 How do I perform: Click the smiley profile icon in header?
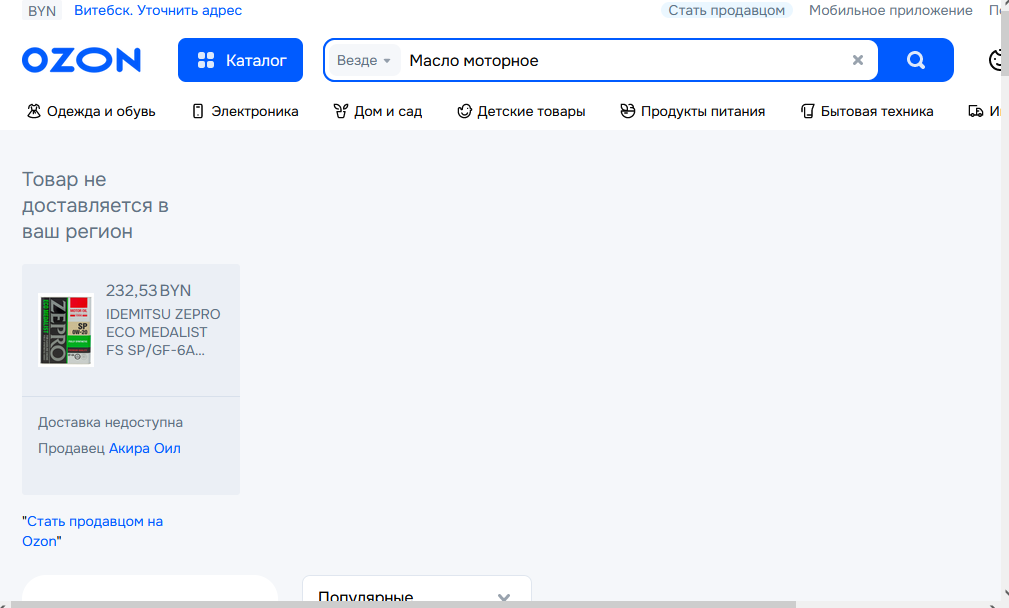tap(997, 60)
